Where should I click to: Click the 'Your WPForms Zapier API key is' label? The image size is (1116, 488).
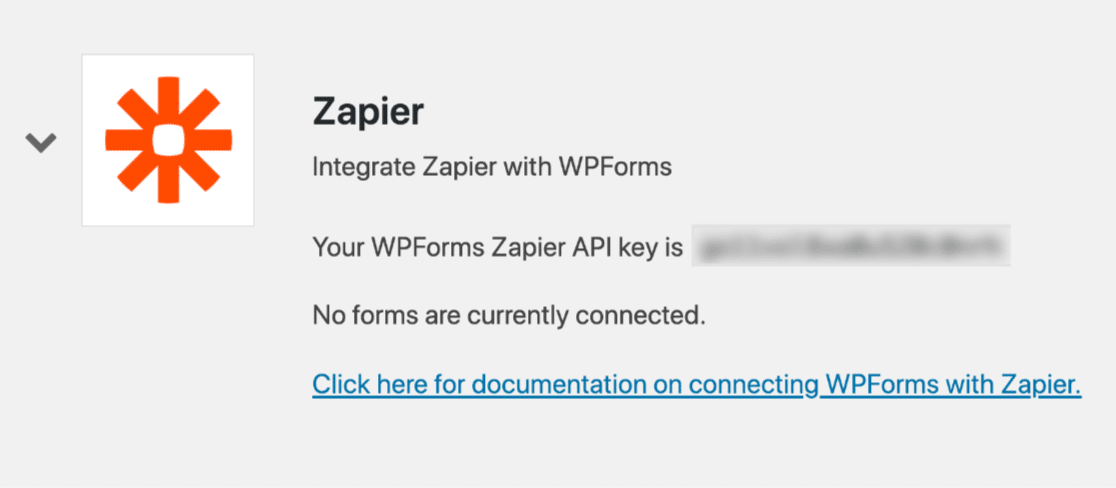click(497, 246)
